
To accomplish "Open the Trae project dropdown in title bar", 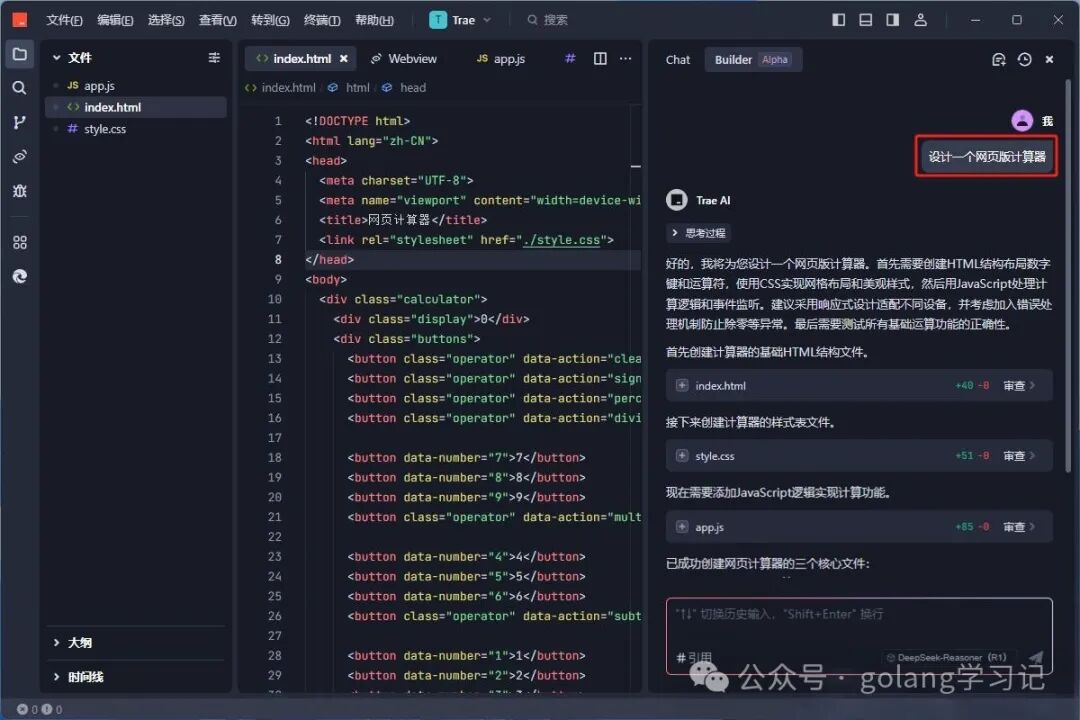I will [460, 20].
